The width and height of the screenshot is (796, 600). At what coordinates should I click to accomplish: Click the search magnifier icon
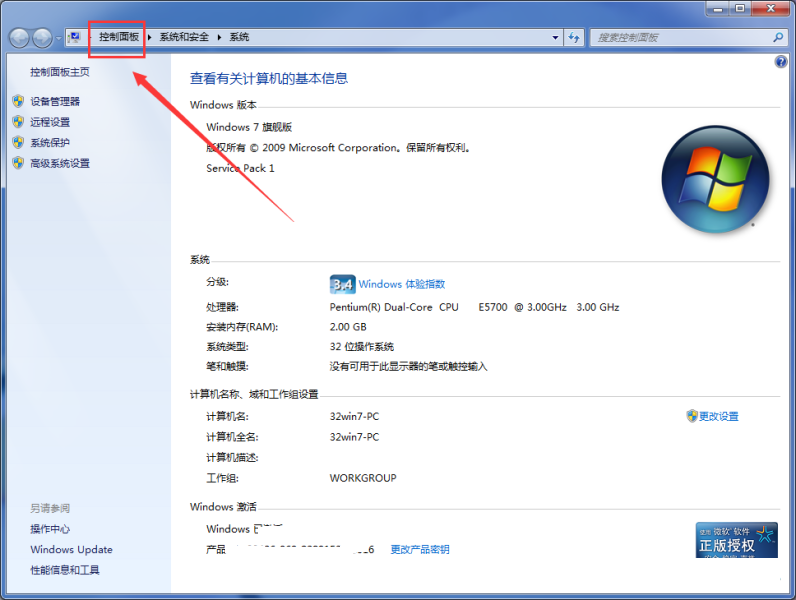(778, 37)
